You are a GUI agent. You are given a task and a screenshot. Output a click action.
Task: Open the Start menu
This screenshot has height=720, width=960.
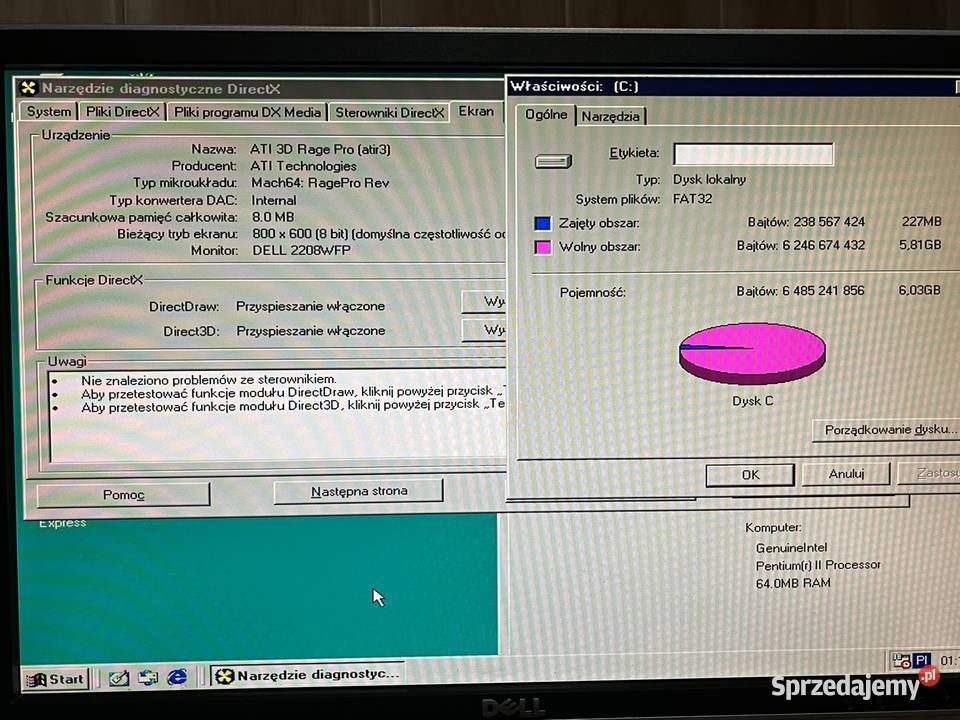pyautogui.click(x=56, y=679)
